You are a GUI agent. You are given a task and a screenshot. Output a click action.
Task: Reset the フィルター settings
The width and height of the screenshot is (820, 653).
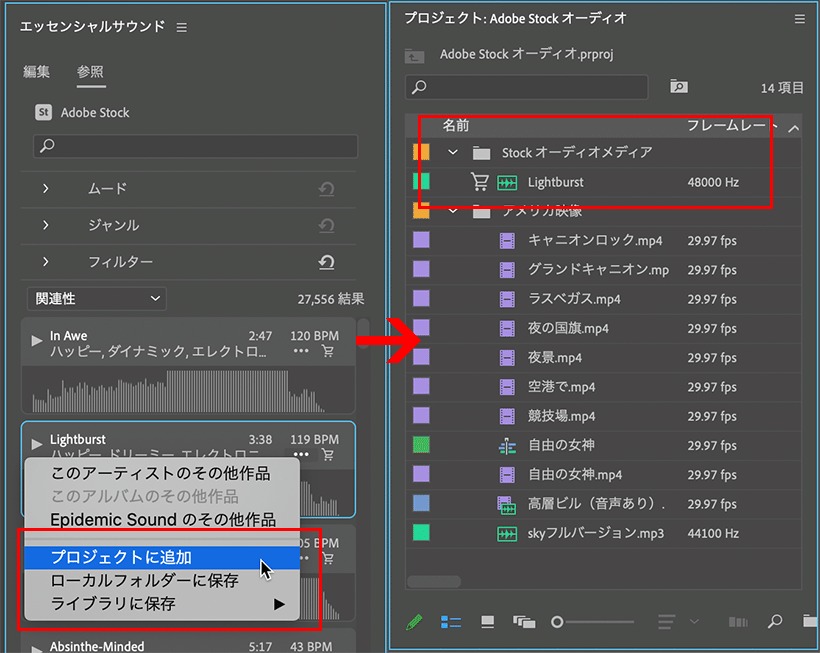pos(326,262)
